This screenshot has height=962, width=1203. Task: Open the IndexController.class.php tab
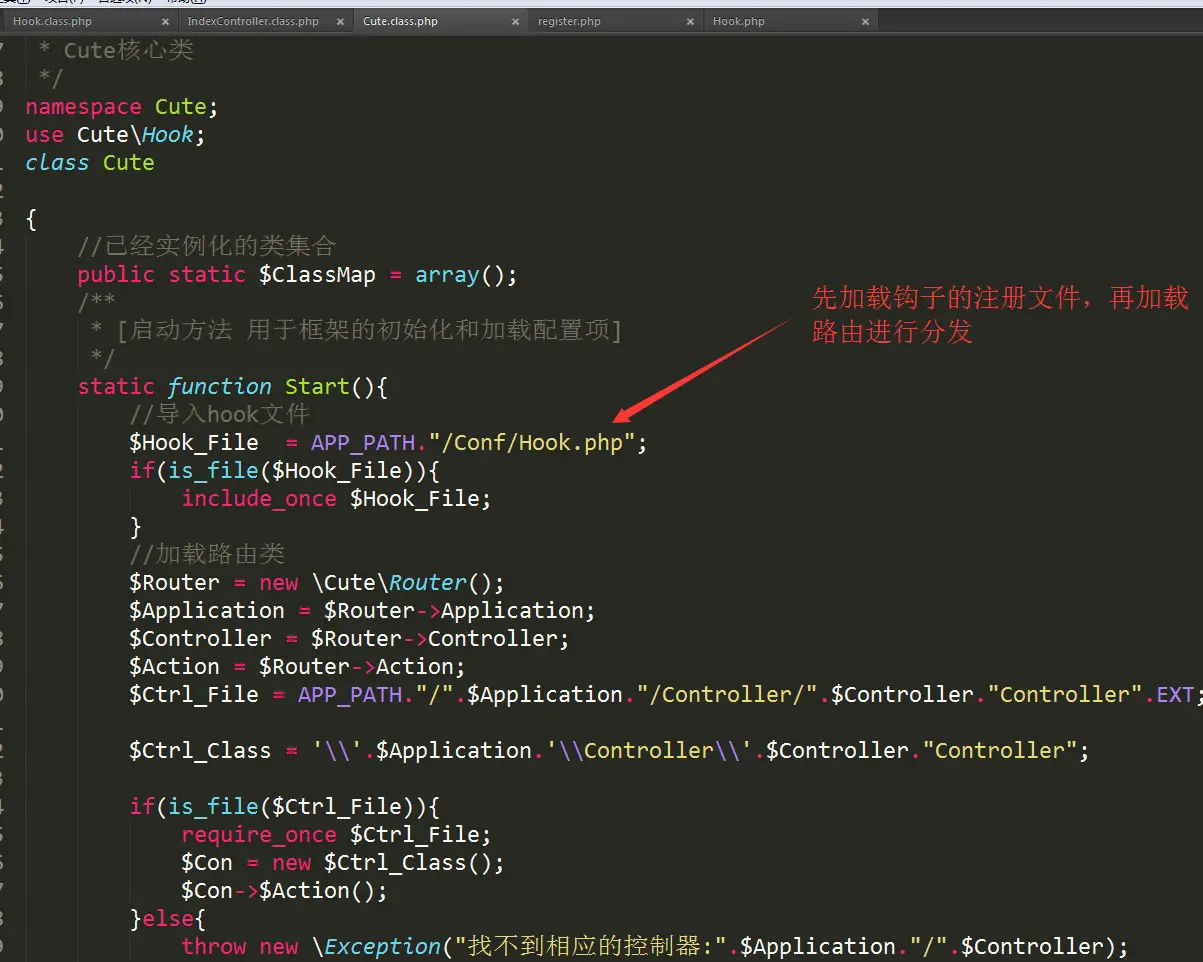tap(254, 21)
